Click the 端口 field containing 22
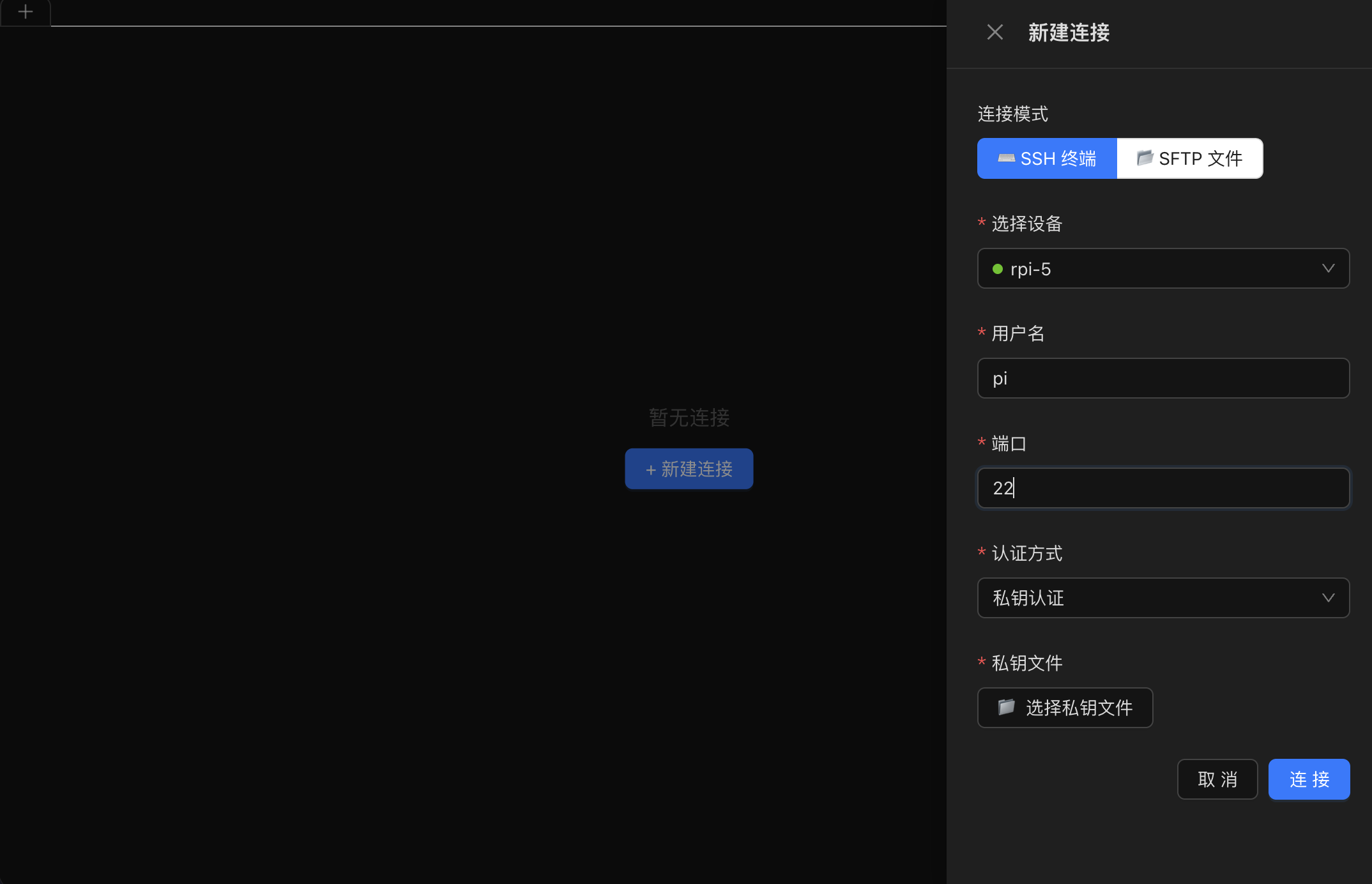The height and width of the screenshot is (884, 1372). (1163, 488)
